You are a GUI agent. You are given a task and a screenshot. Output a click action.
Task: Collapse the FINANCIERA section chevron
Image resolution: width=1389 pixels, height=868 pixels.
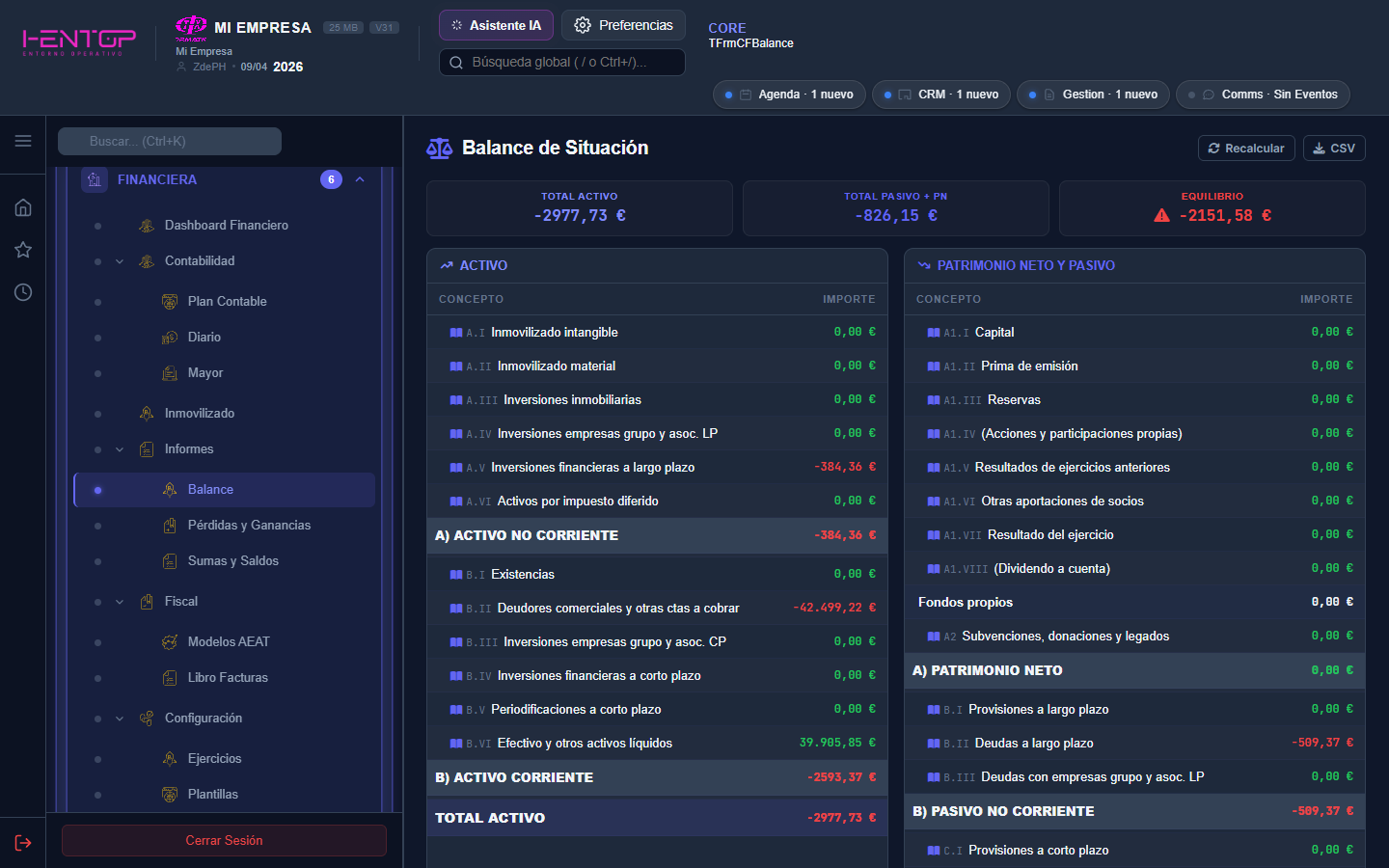[x=360, y=179]
